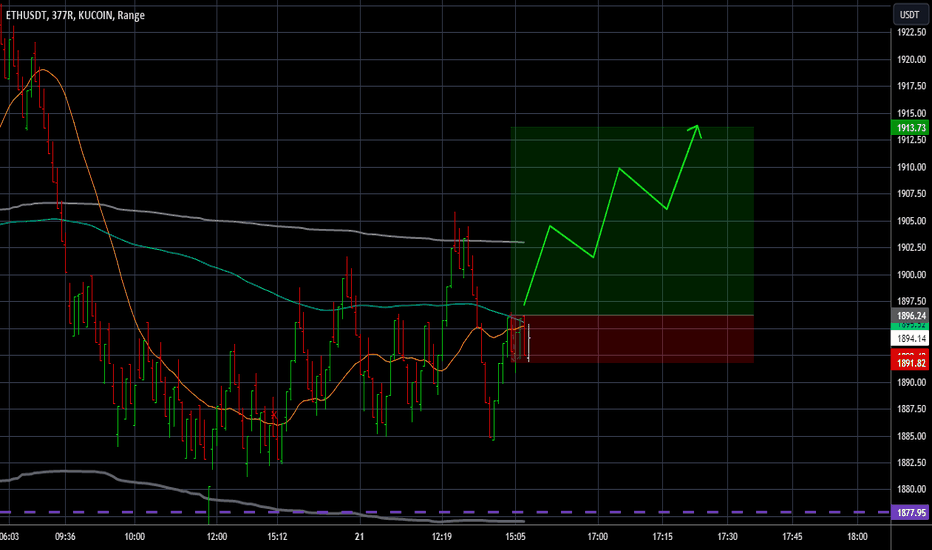Select the purple dashed horizontal line
The height and width of the screenshot is (550, 932).
(x=446, y=512)
